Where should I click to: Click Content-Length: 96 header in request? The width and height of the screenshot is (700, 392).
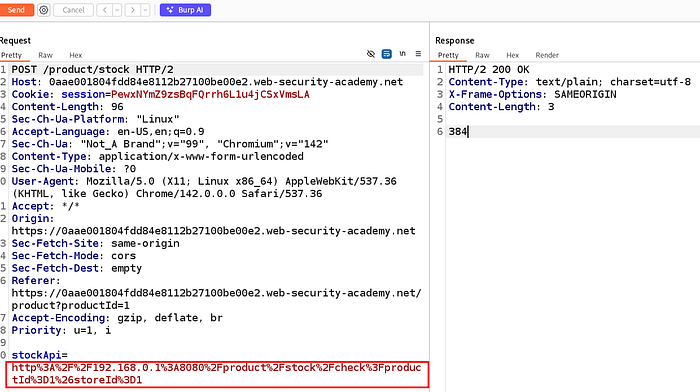pos(67,107)
